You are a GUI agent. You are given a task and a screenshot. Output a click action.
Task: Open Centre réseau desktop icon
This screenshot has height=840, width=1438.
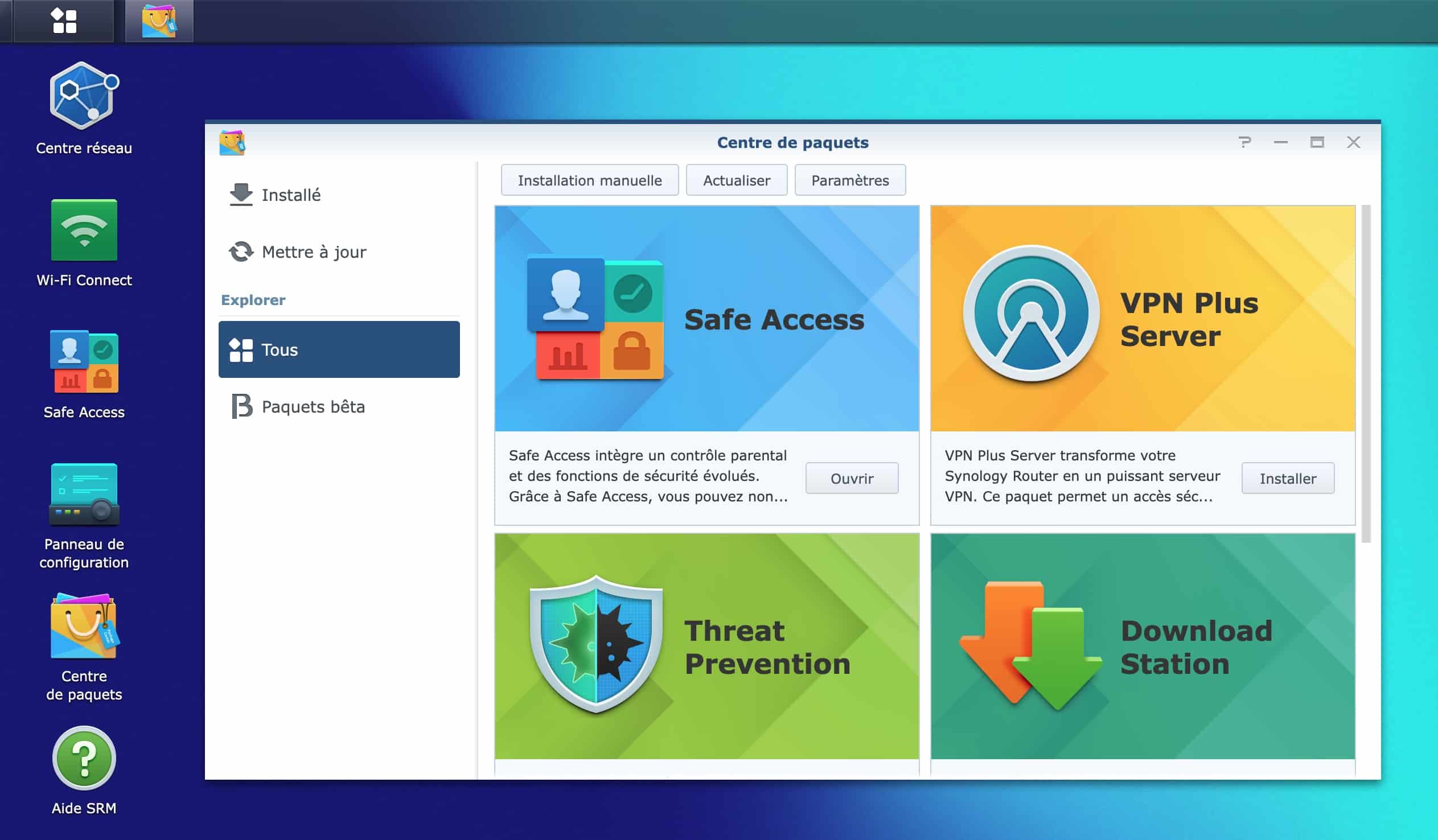pyautogui.click(x=84, y=109)
